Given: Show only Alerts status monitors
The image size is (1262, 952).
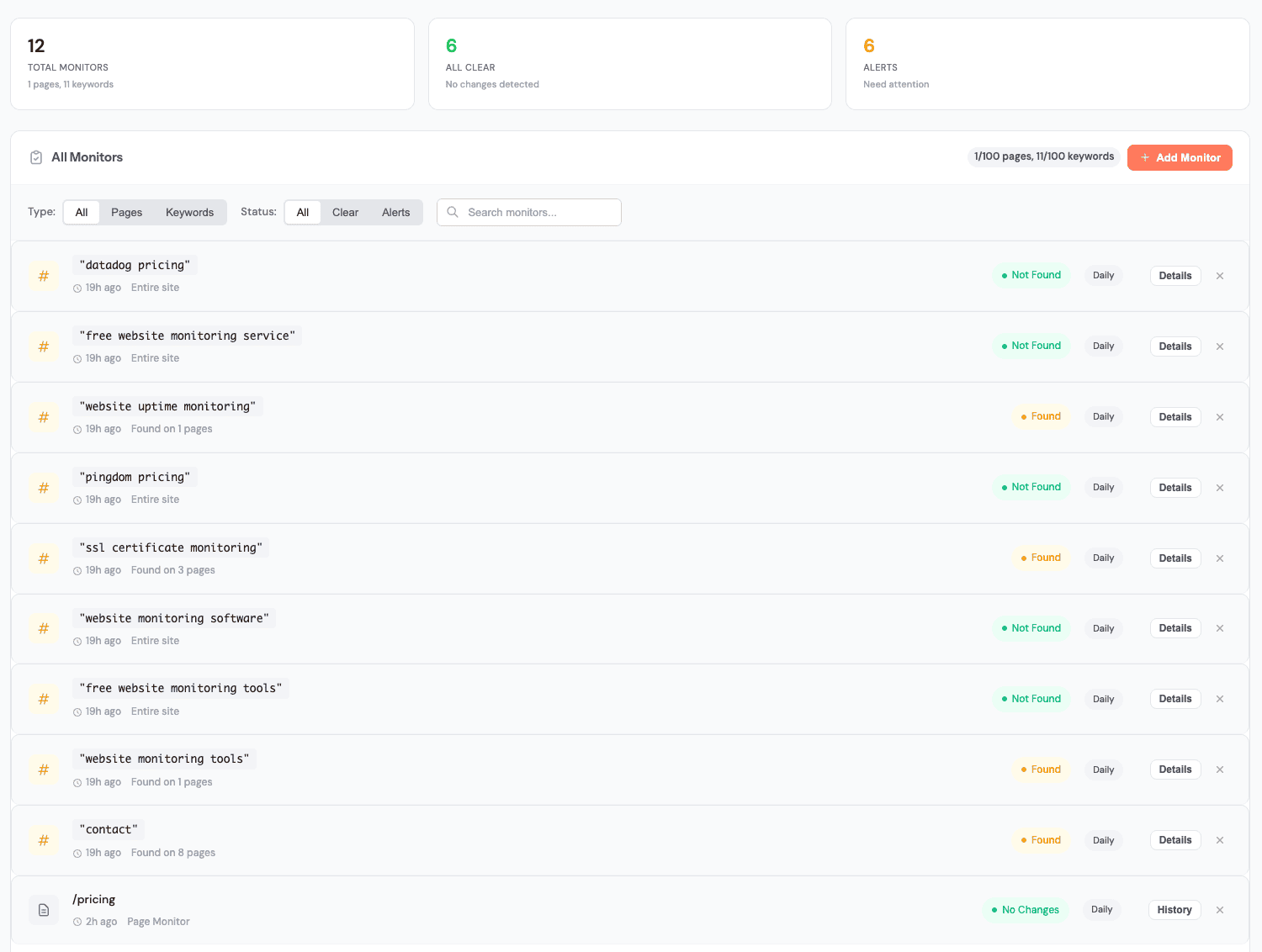Looking at the screenshot, I should pyautogui.click(x=395, y=213).
